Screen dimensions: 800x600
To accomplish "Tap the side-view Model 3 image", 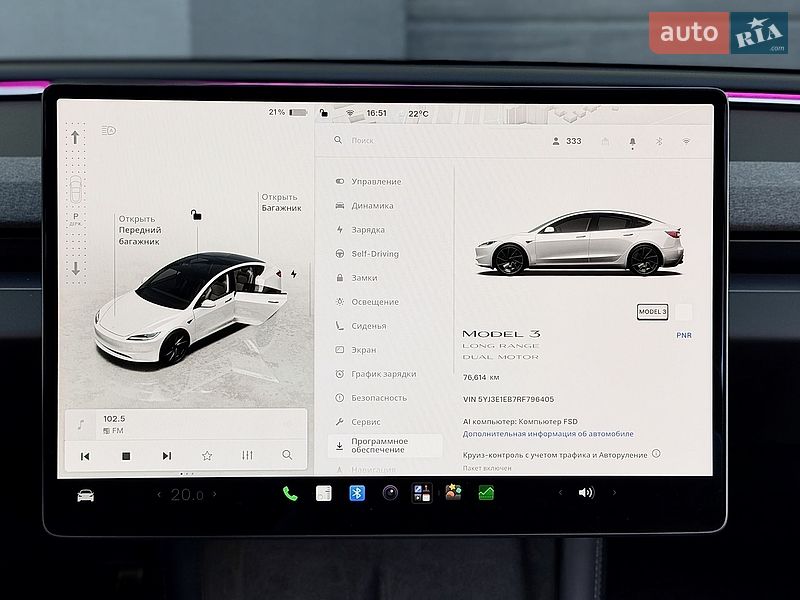I will tap(579, 243).
